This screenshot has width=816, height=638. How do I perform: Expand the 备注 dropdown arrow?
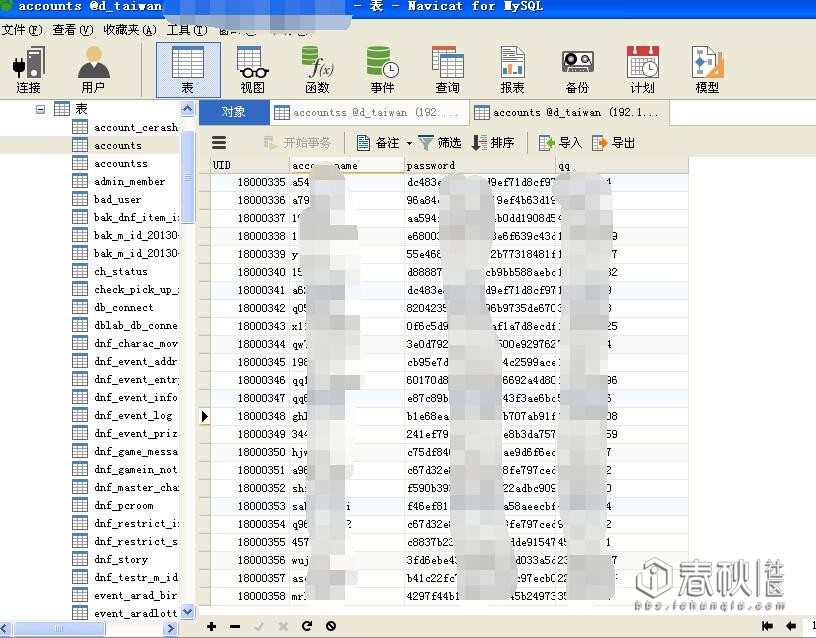[x=408, y=143]
